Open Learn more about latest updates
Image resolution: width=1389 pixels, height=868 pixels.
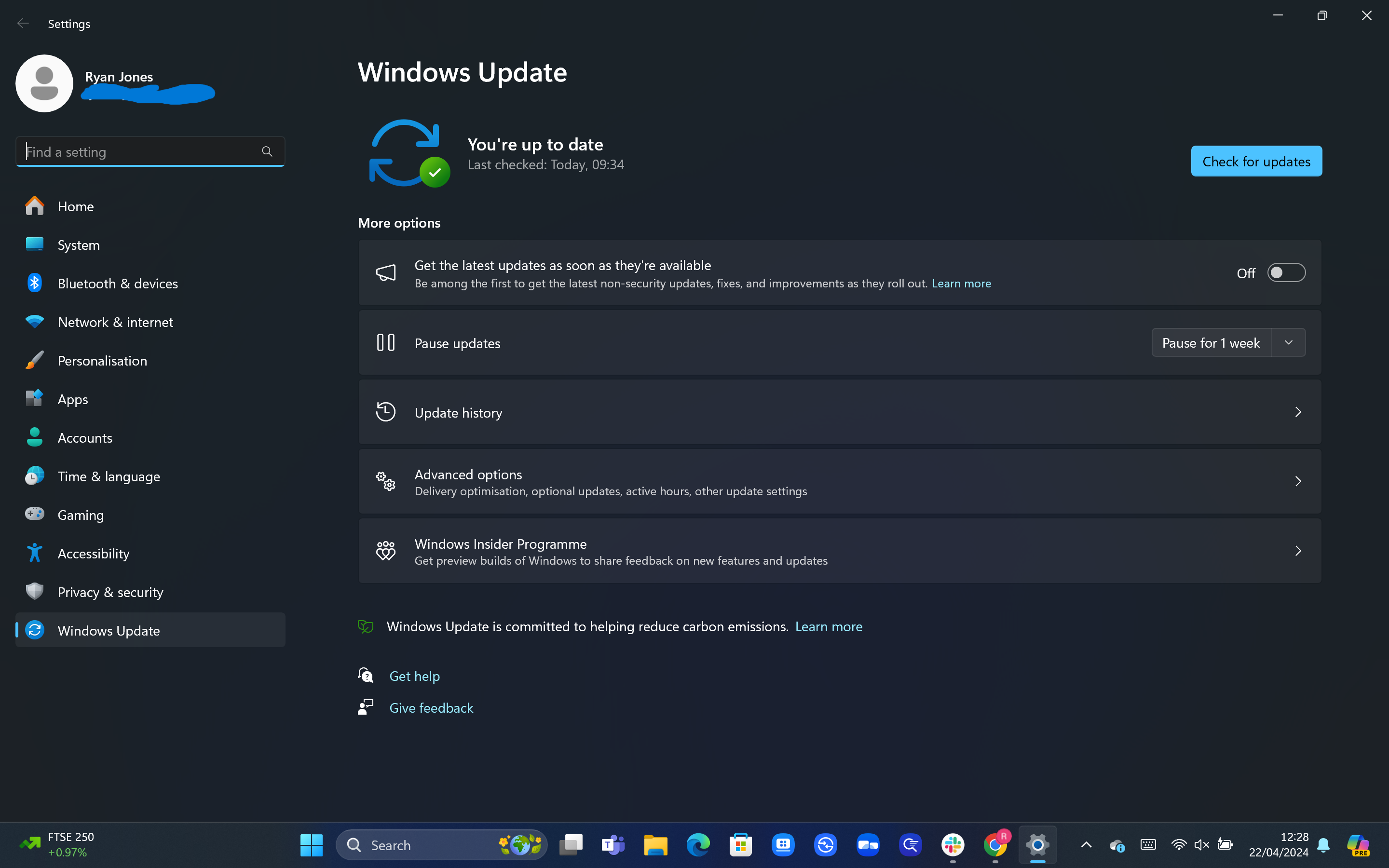tap(961, 284)
